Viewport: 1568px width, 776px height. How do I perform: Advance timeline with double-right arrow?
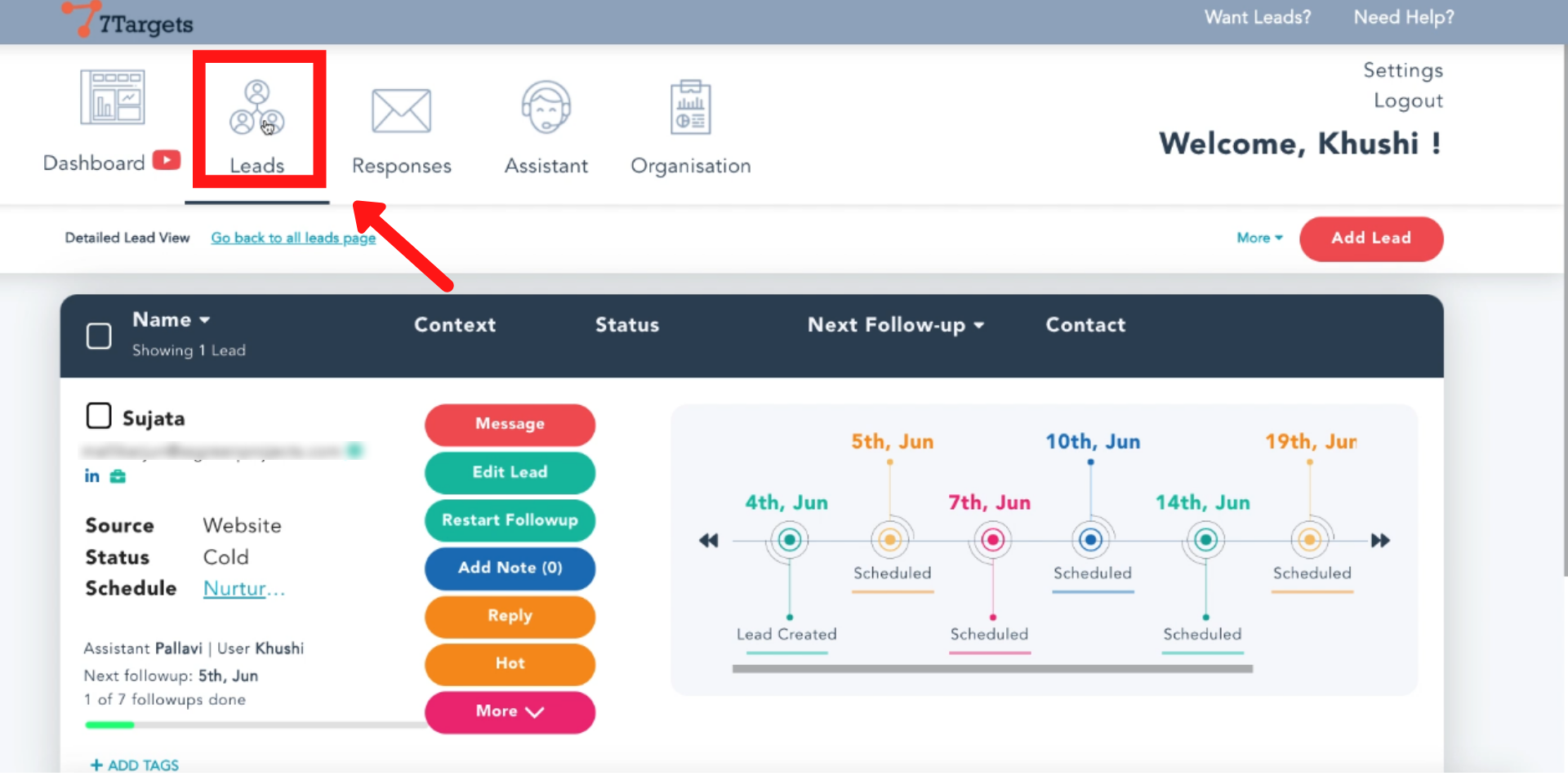click(x=1380, y=541)
